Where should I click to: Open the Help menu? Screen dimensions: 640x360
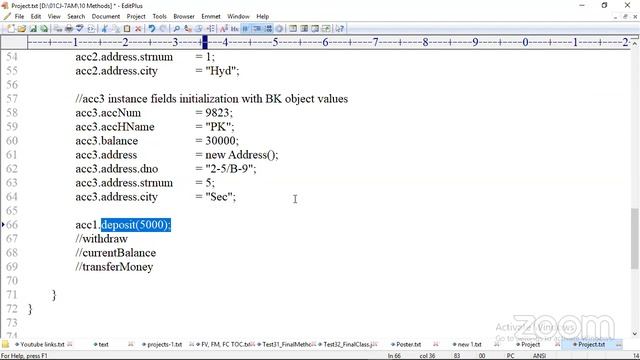tap(262, 16)
